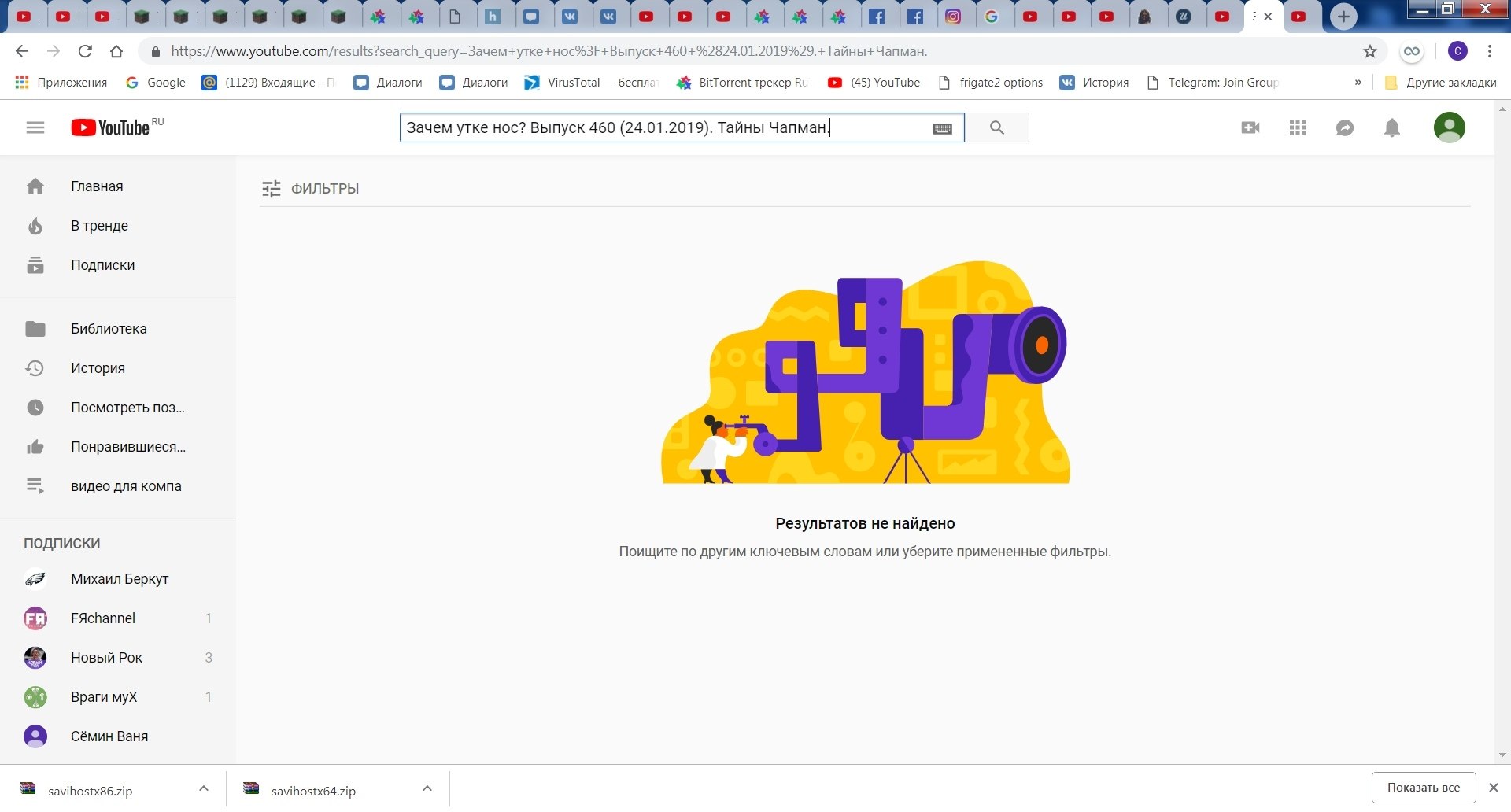Switch to the tab with the h icon

pos(493,17)
